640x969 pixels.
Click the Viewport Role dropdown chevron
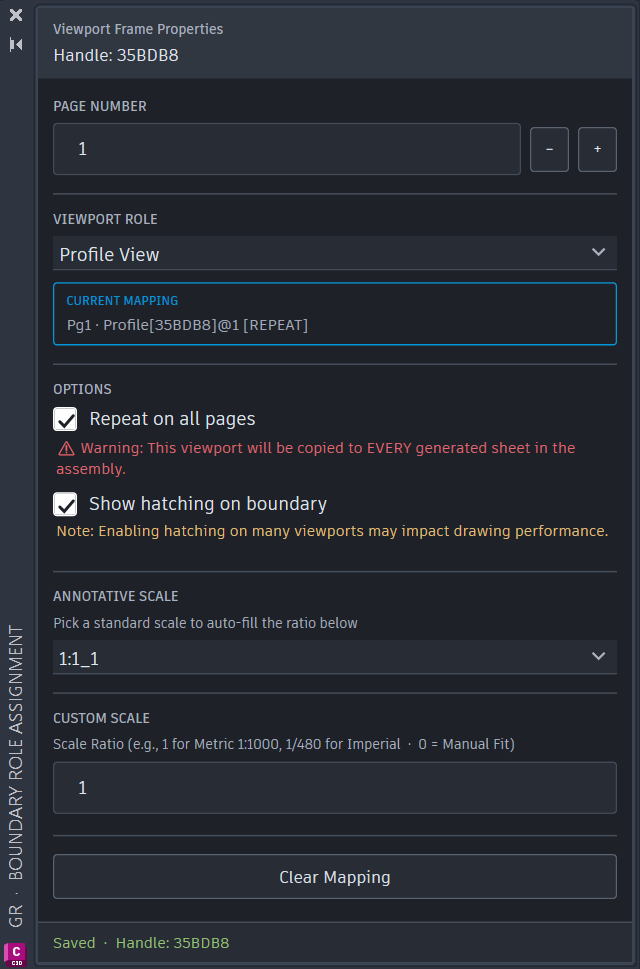pyautogui.click(x=598, y=252)
